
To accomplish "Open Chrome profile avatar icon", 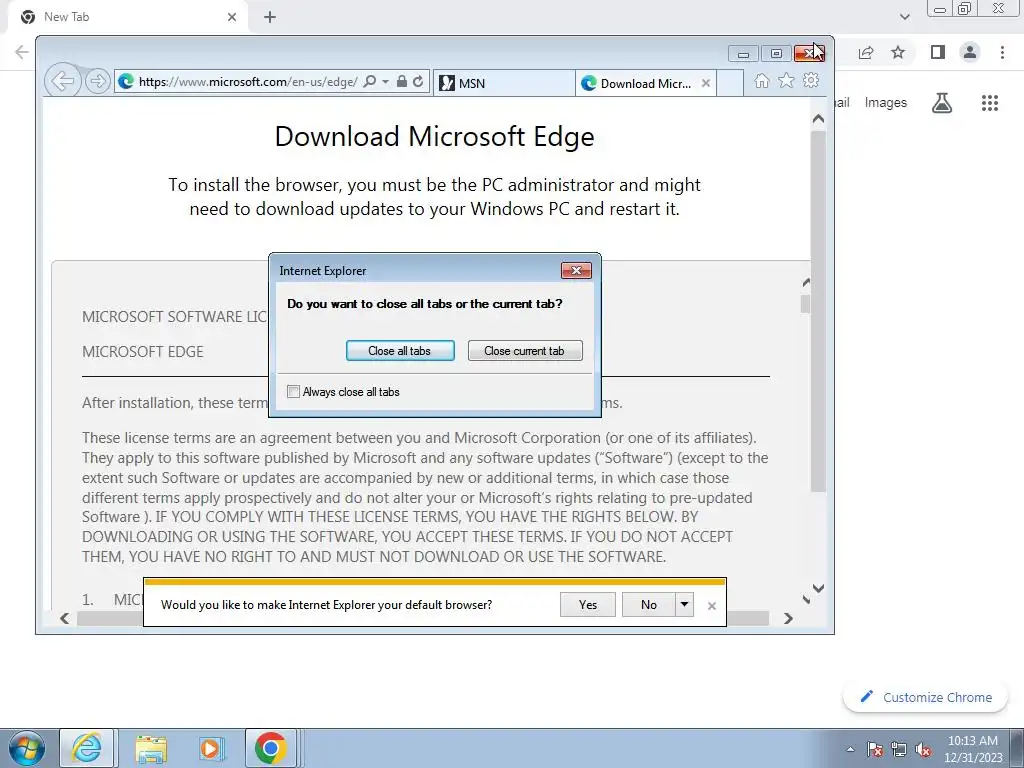I will pos(970,52).
